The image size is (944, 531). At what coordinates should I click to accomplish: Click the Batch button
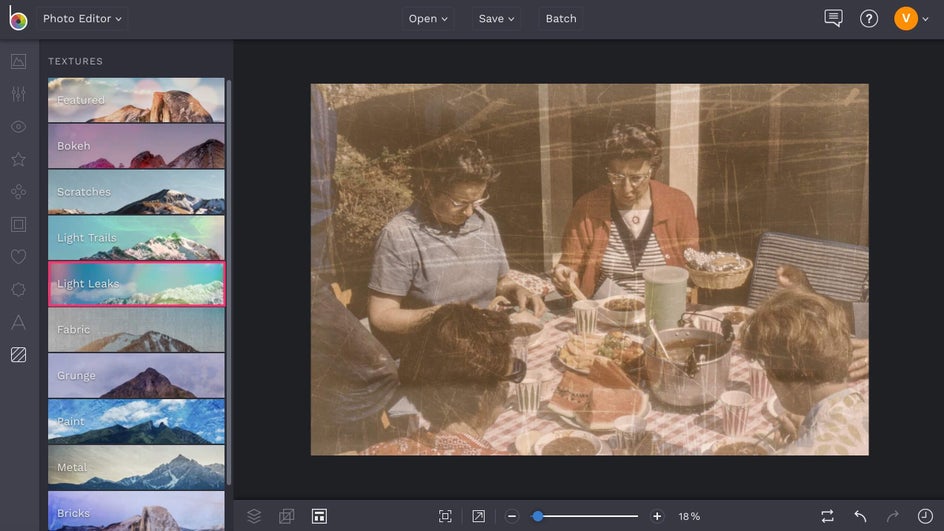coord(560,18)
